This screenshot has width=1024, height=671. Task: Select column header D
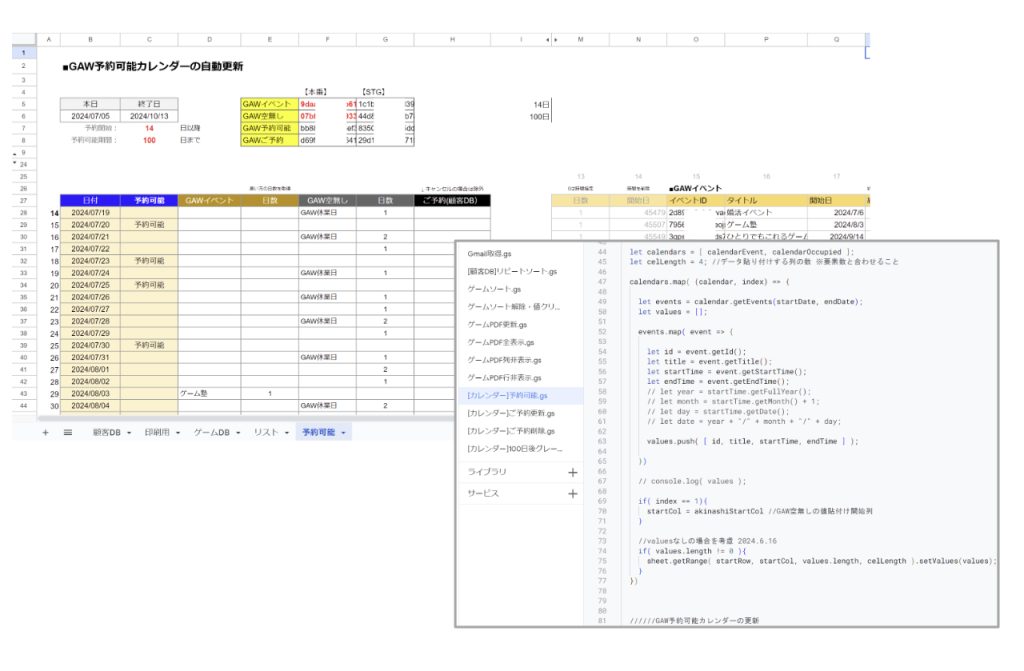(209, 39)
